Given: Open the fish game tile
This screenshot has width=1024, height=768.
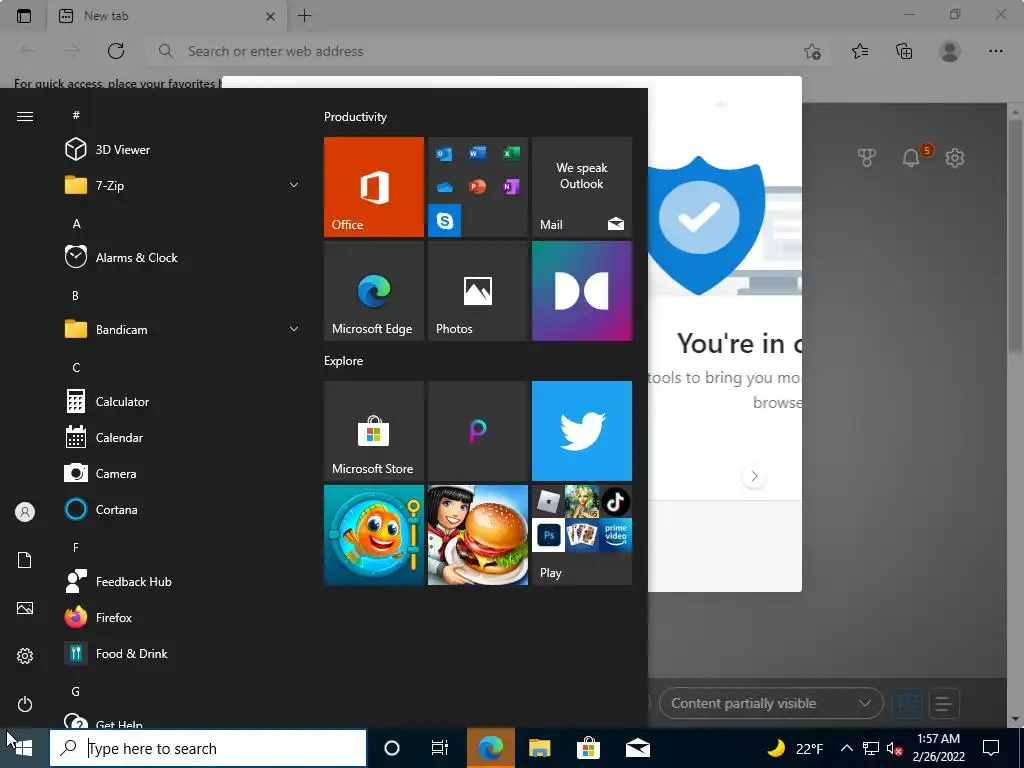Looking at the screenshot, I should (374, 535).
